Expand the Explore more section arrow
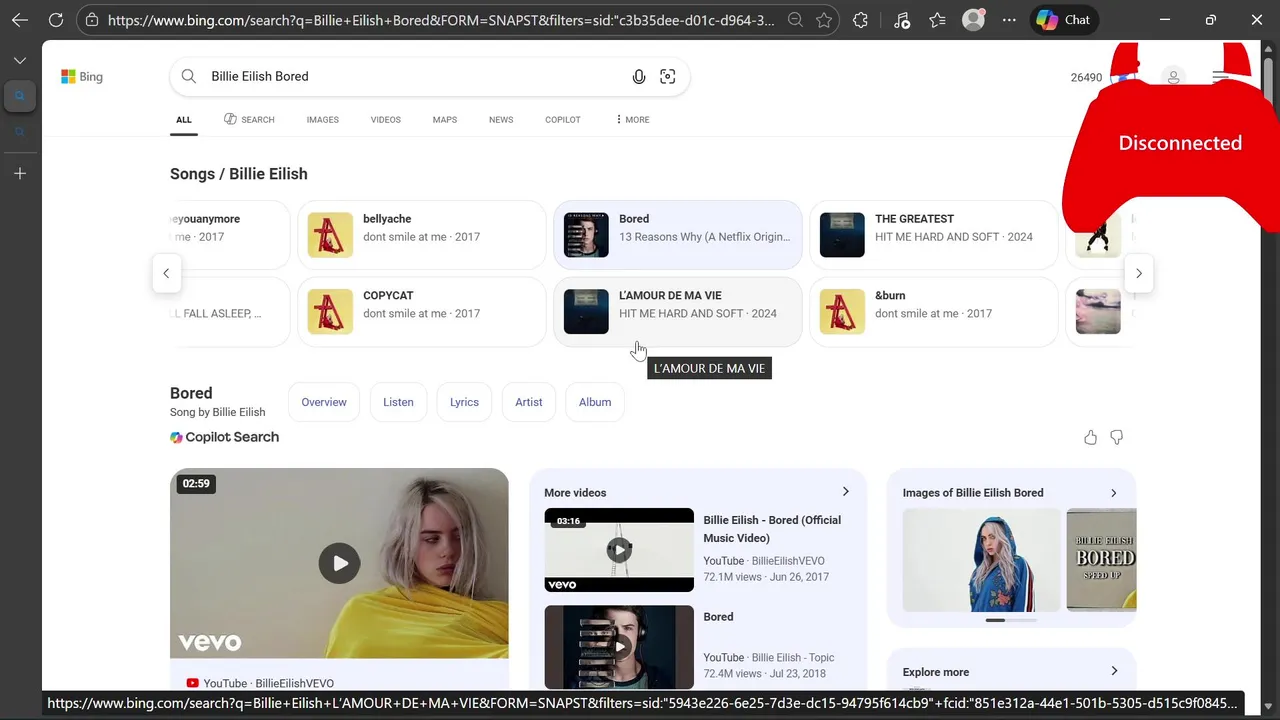Image resolution: width=1280 pixels, height=720 pixels. [1114, 671]
